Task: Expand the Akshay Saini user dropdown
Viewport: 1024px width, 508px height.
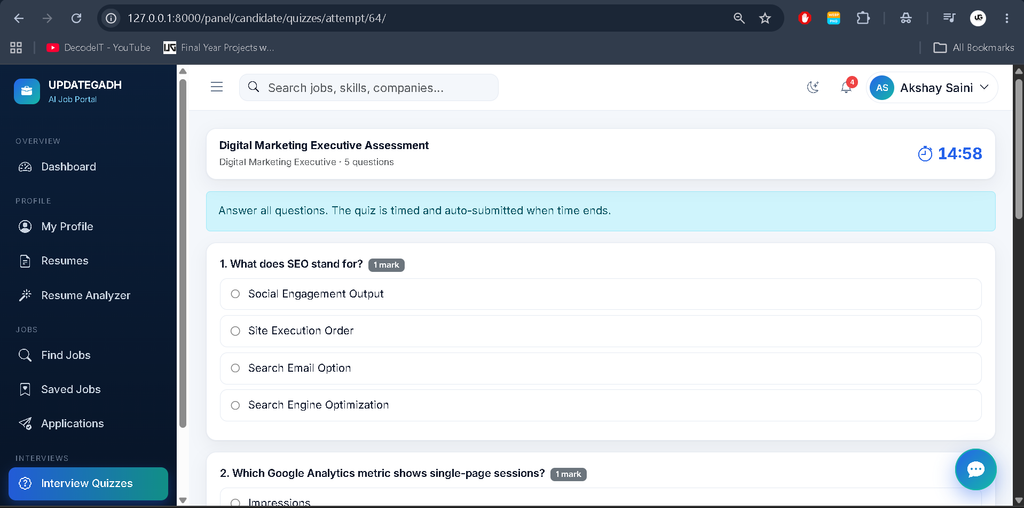Action: click(932, 87)
